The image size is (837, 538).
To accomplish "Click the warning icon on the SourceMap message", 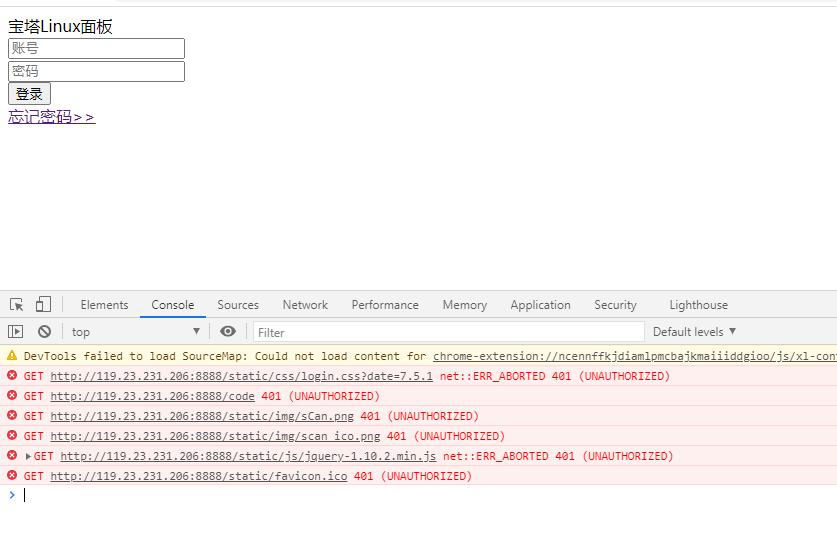I will 12,355.
